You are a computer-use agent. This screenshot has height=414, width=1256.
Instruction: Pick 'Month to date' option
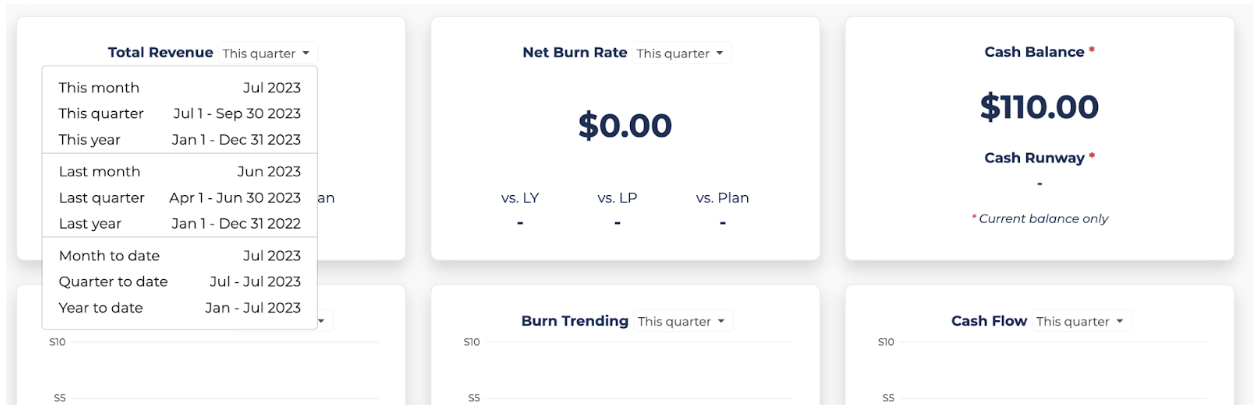[179, 256]
